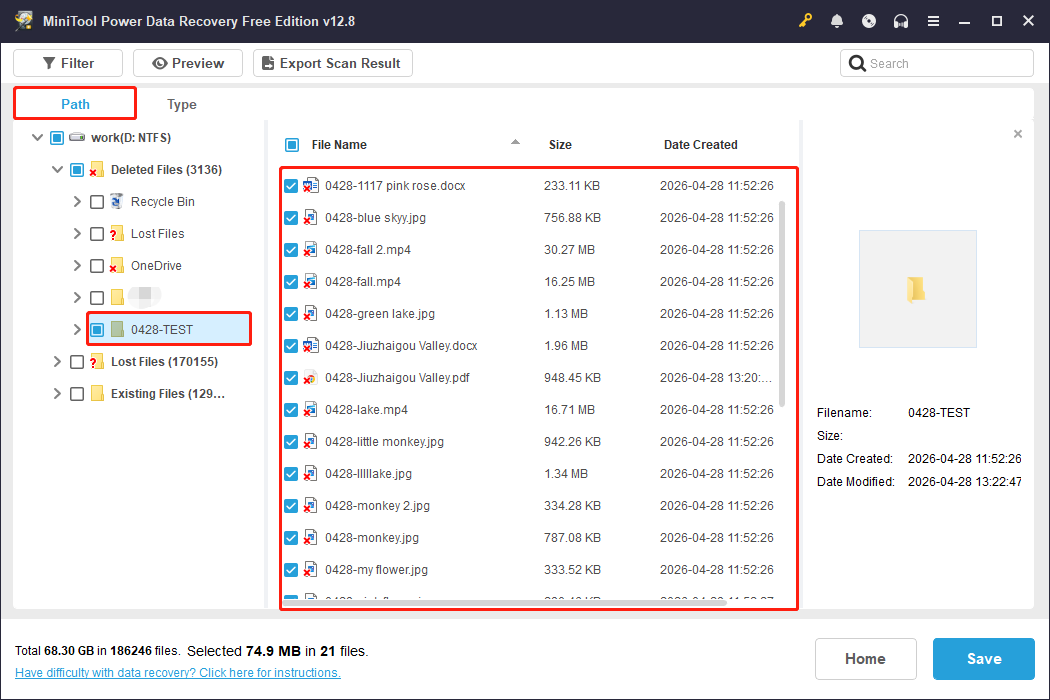This screenshot has width=1050, height=700.
Task: Switch to the Path tab
Action: (75, 104)
